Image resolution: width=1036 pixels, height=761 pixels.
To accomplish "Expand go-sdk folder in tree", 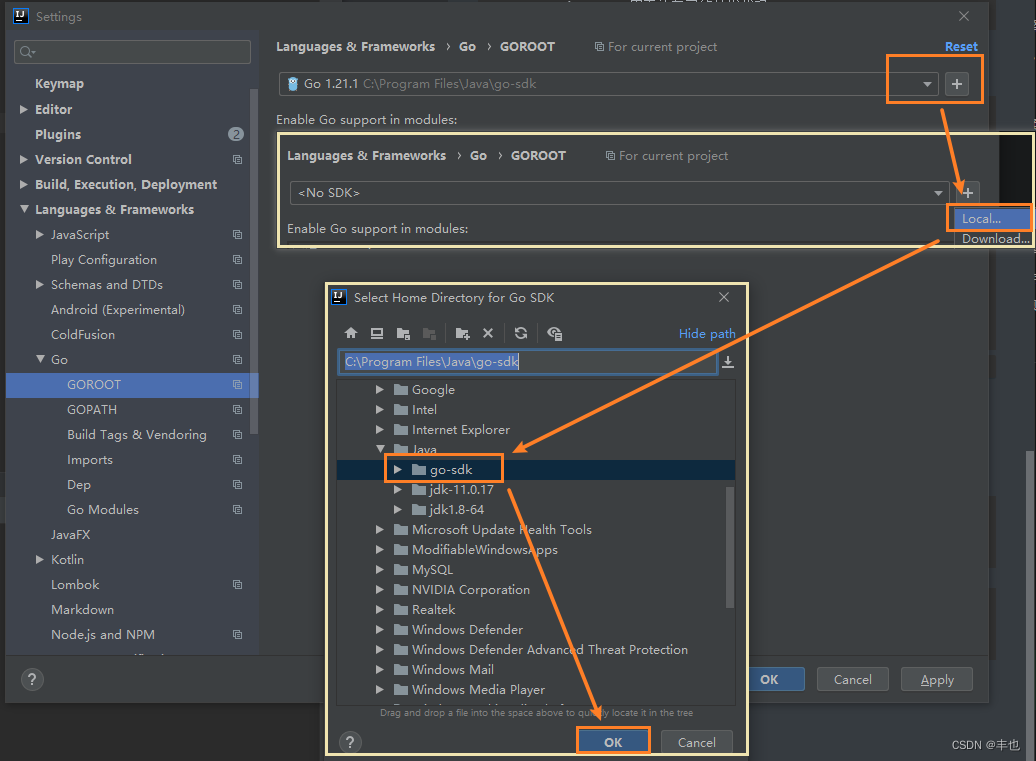I will click(x=398, y=470).
